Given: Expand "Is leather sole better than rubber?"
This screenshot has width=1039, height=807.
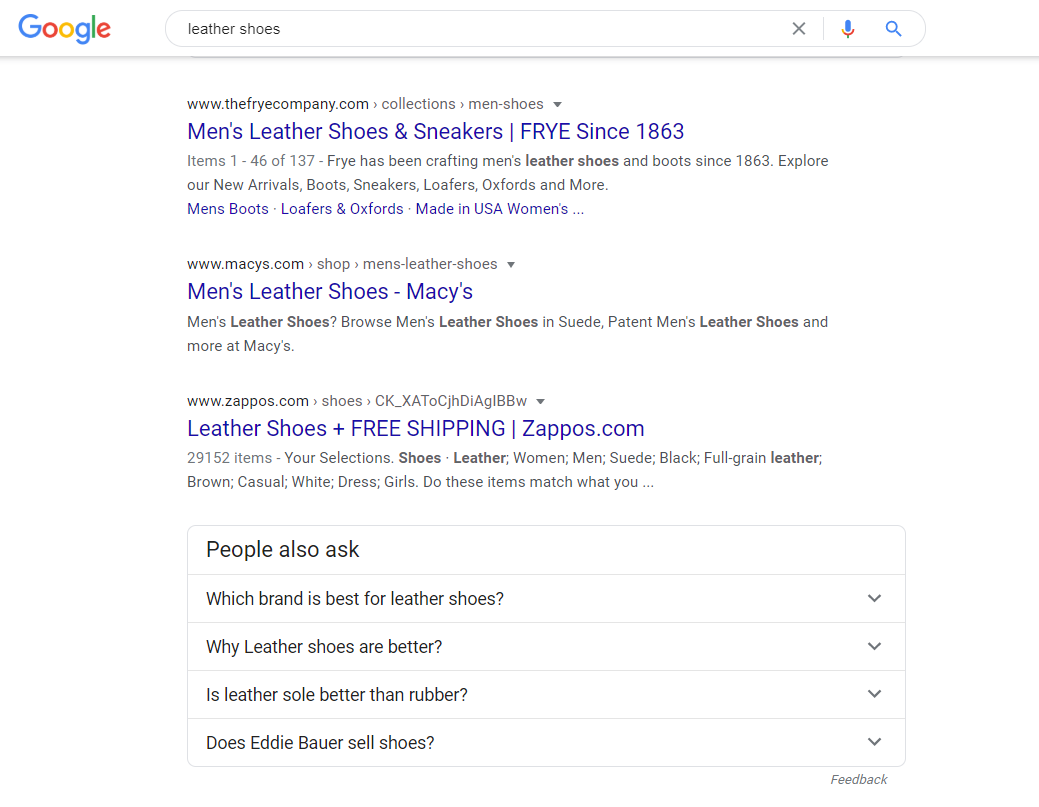Looking at the screenshot, I should coord(546,694).
